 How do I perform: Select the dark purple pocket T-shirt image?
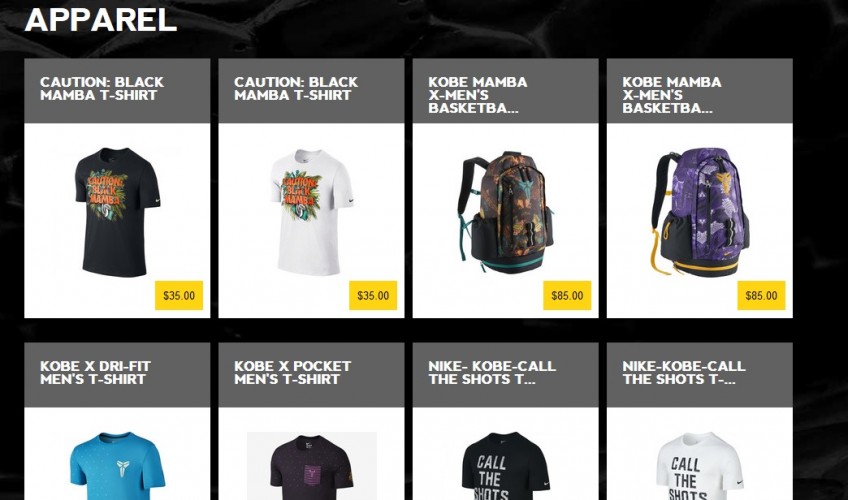(312, 466)
